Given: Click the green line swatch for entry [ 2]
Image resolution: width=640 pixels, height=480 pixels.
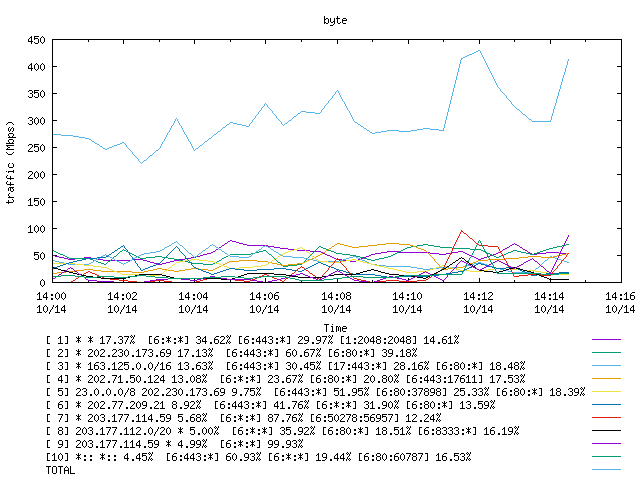Looking at the screenshot, I should tap(606, 353).
